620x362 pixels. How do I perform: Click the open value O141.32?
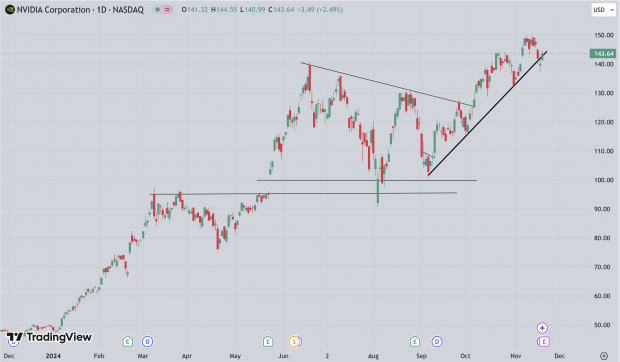[195, 9]
